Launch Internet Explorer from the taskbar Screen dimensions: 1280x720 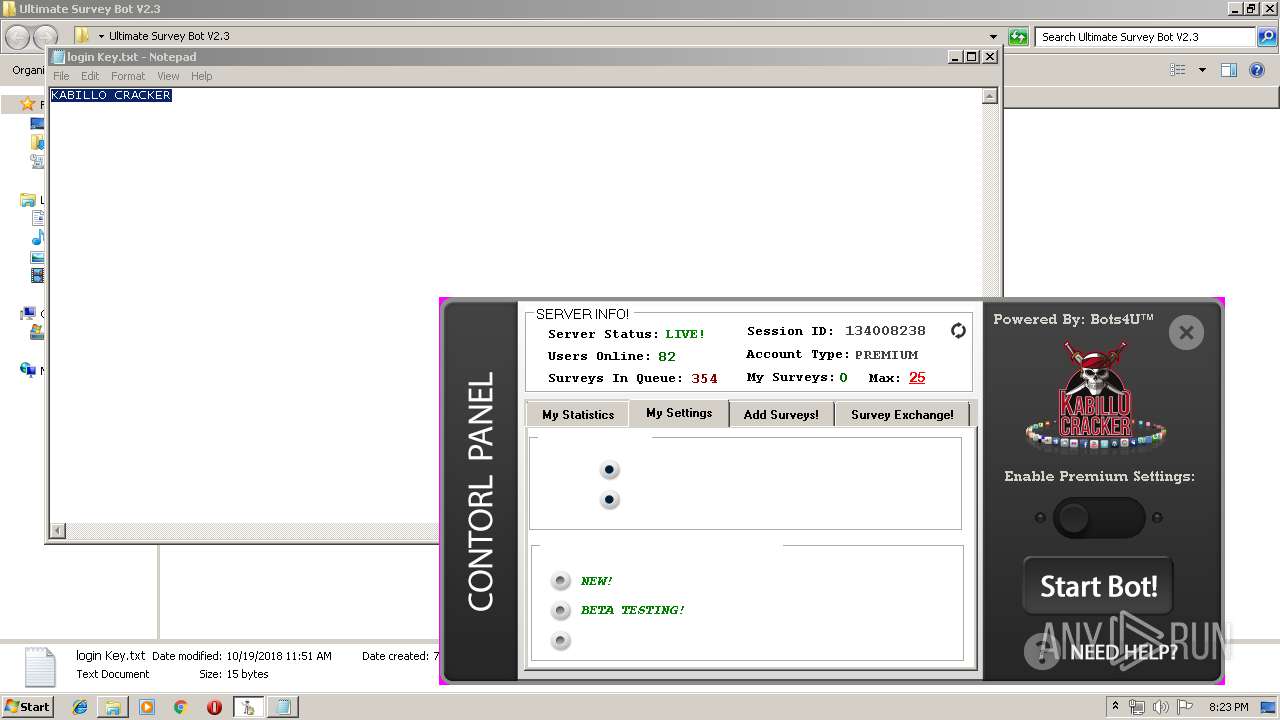pos(80,707)
